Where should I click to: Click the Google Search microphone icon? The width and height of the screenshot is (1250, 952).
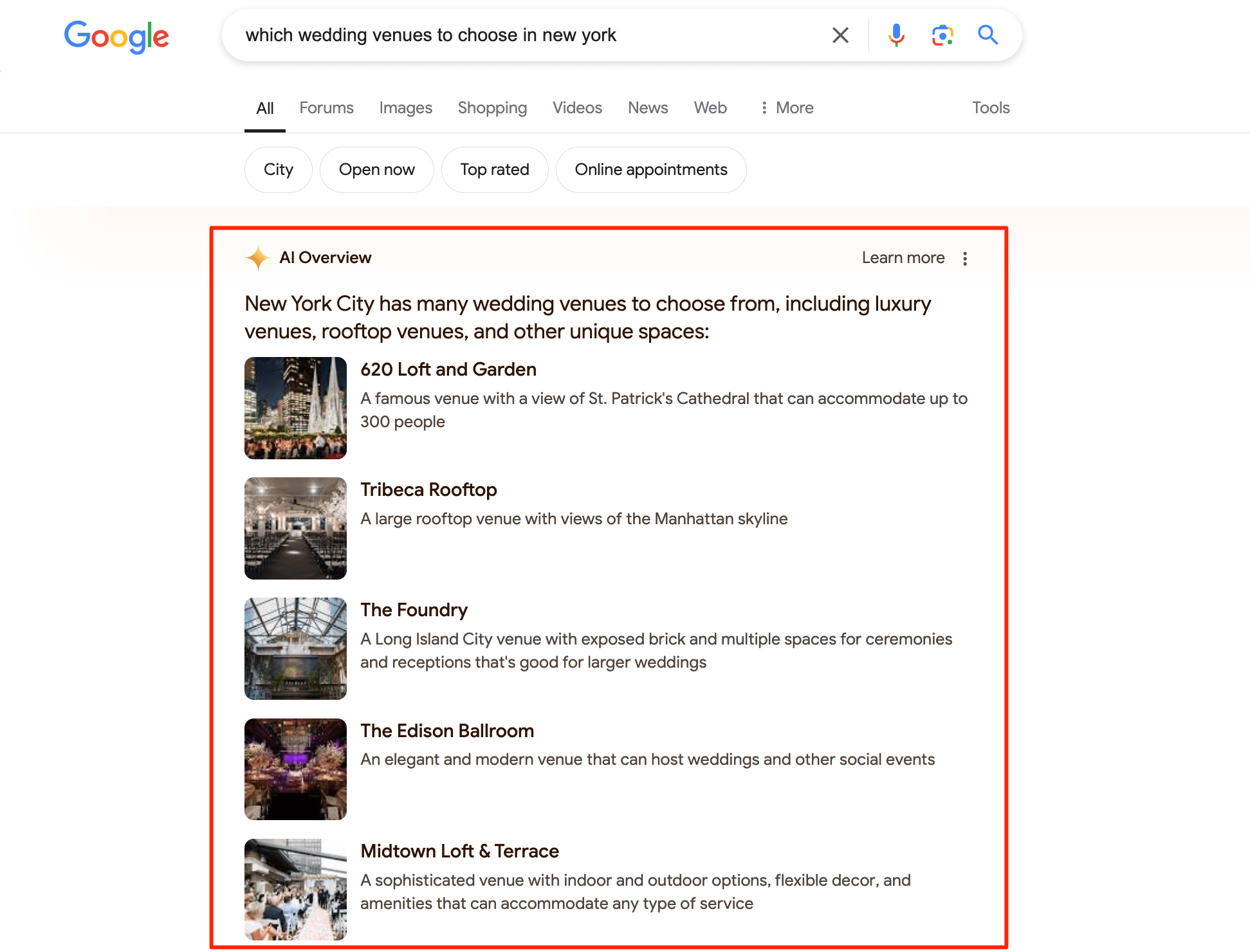(x=896, y=35)
